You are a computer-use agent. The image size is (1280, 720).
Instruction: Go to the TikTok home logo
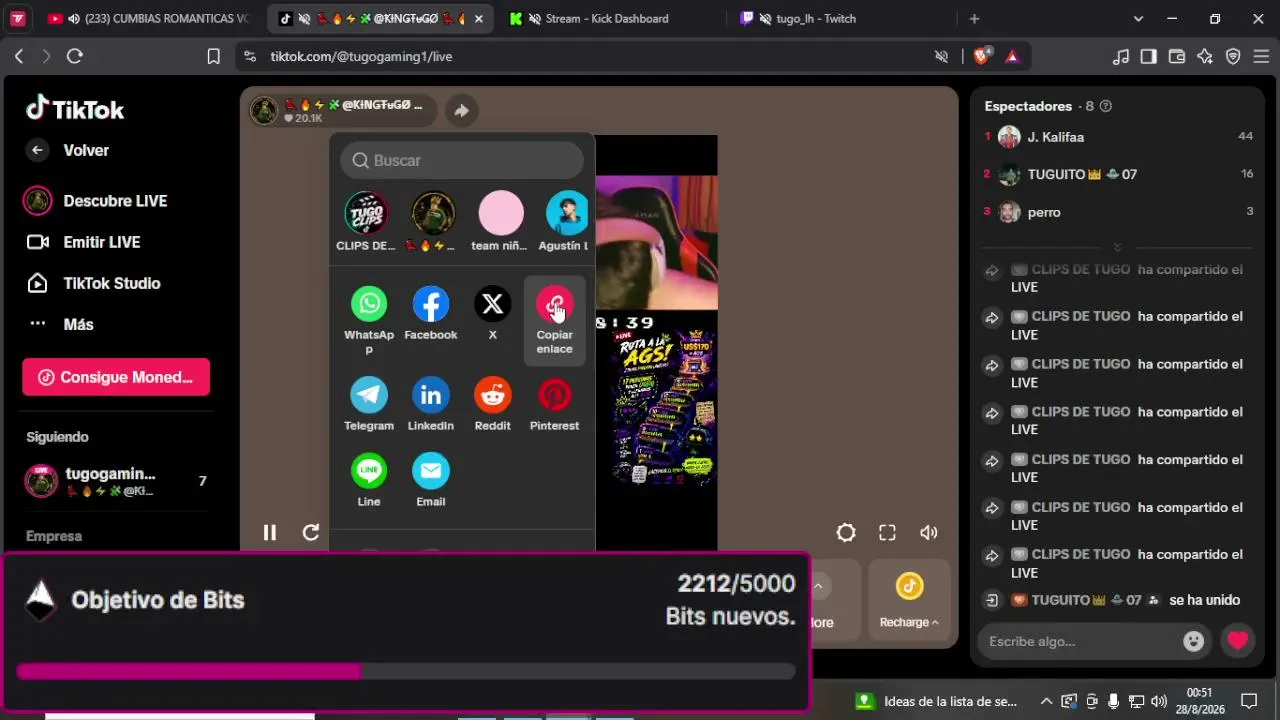pos(75,108)
